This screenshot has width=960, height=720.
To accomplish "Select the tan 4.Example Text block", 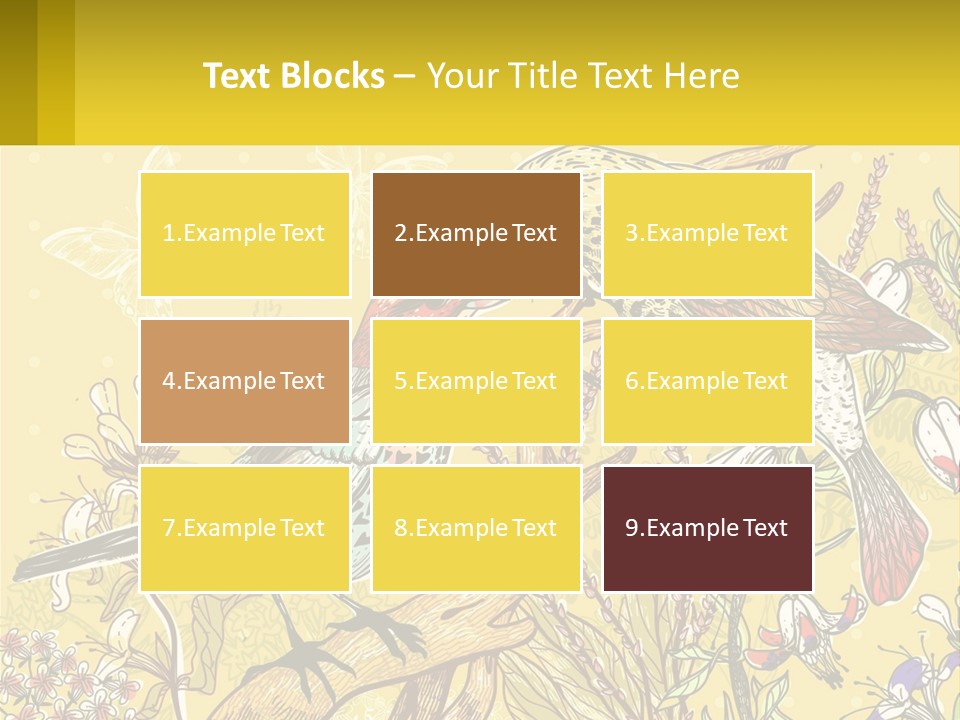I will point(244,381).
